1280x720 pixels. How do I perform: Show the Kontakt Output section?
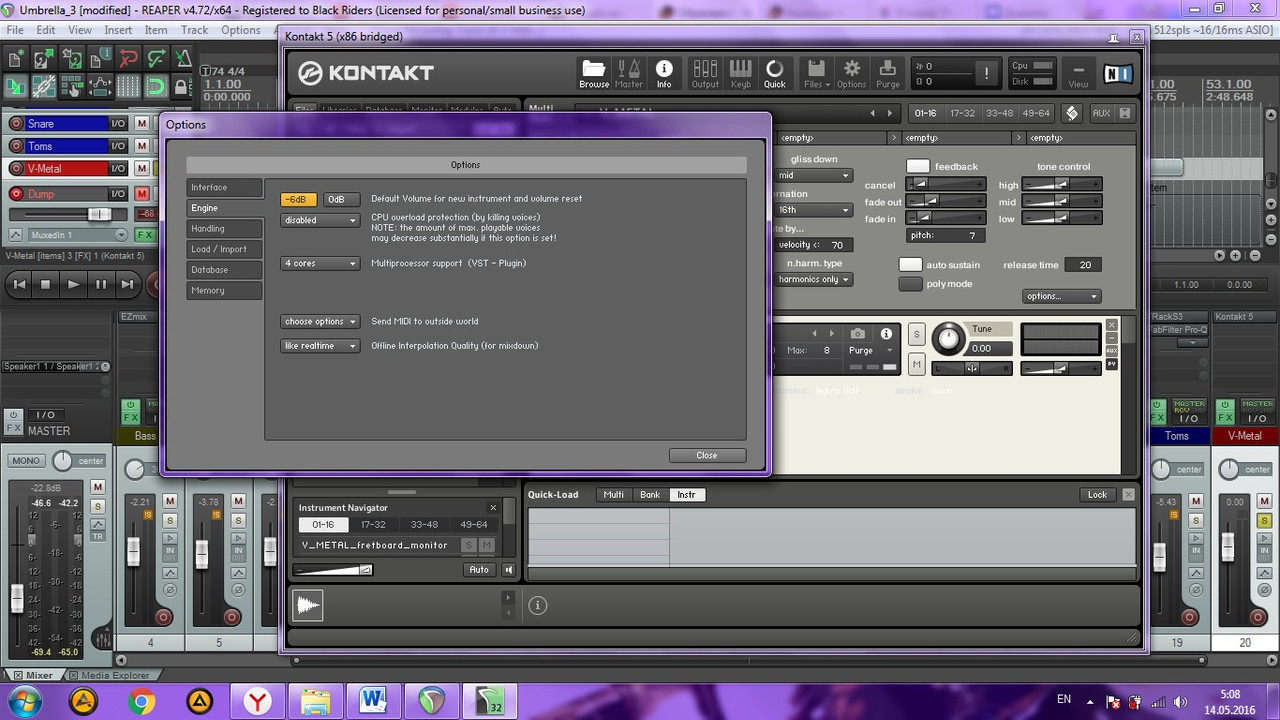(x=705, y=73)
